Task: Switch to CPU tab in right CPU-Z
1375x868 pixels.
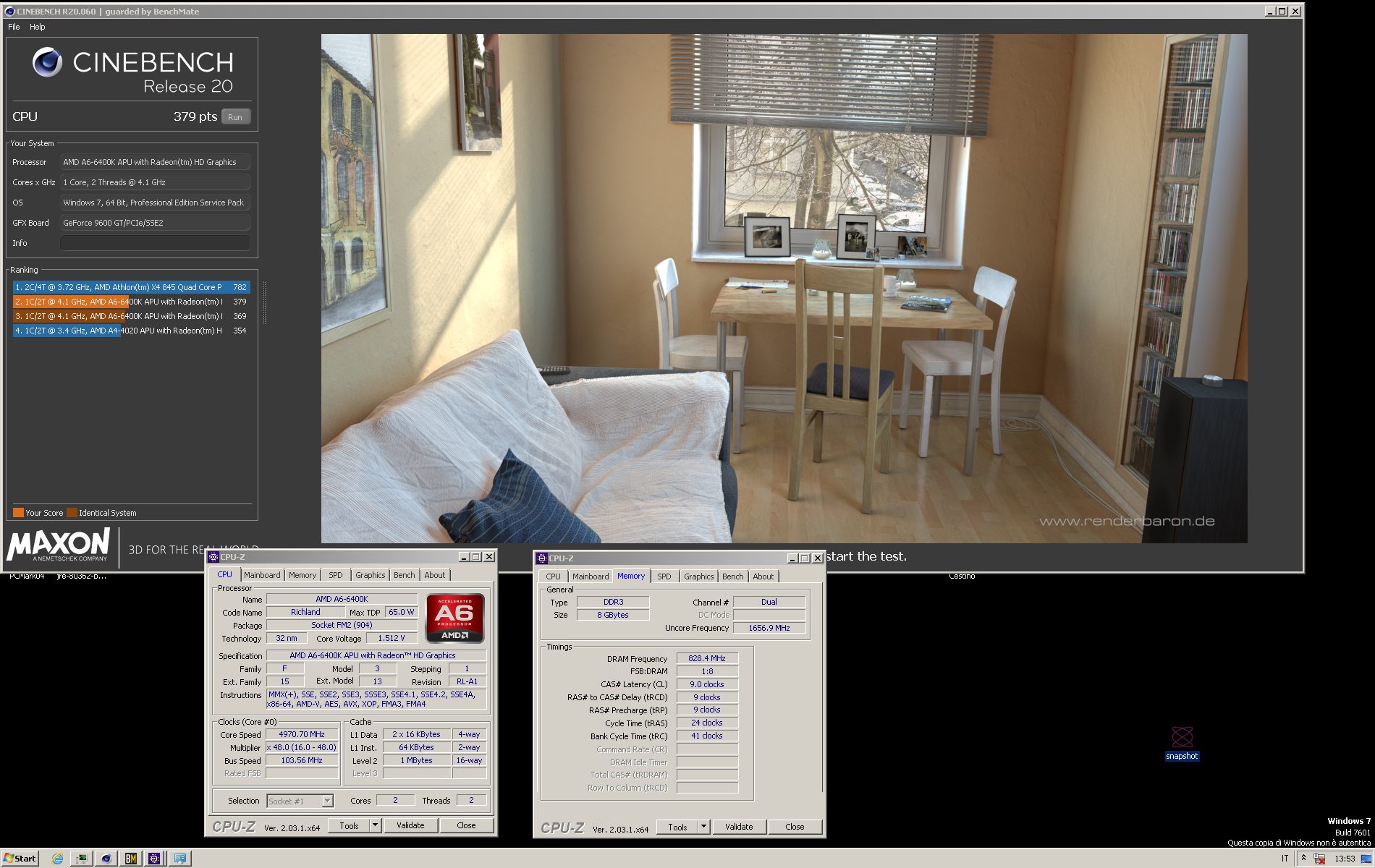Action: 554,576
